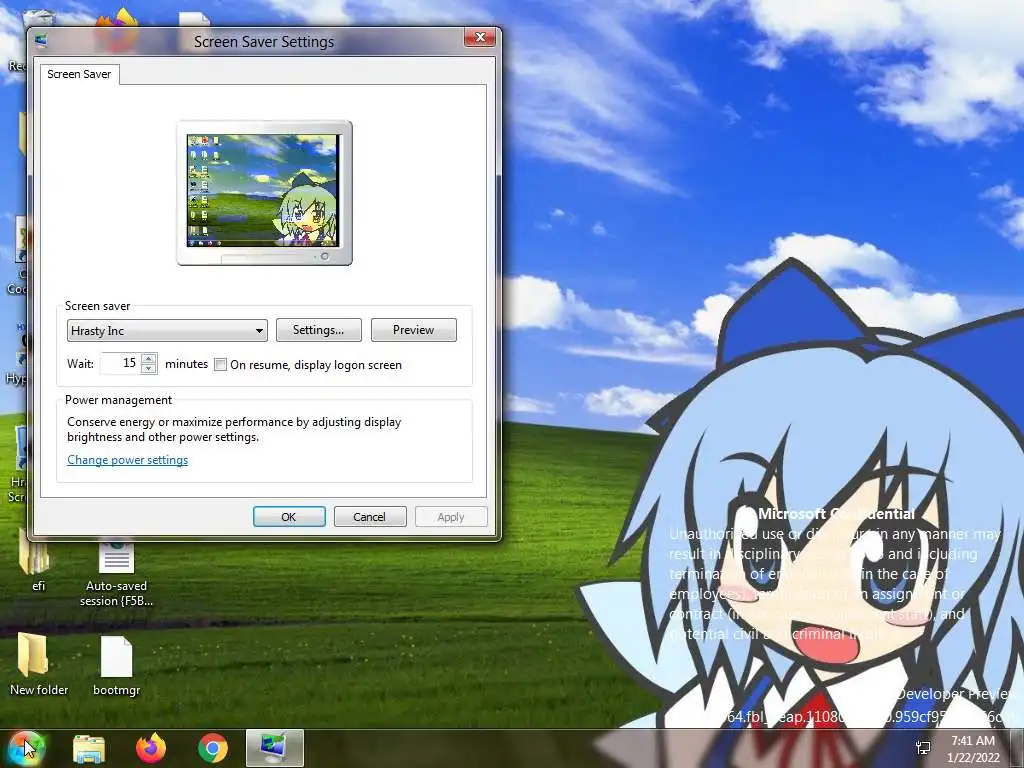
Task: Open File Explorer from the taskbar
Action: point(89,749)
